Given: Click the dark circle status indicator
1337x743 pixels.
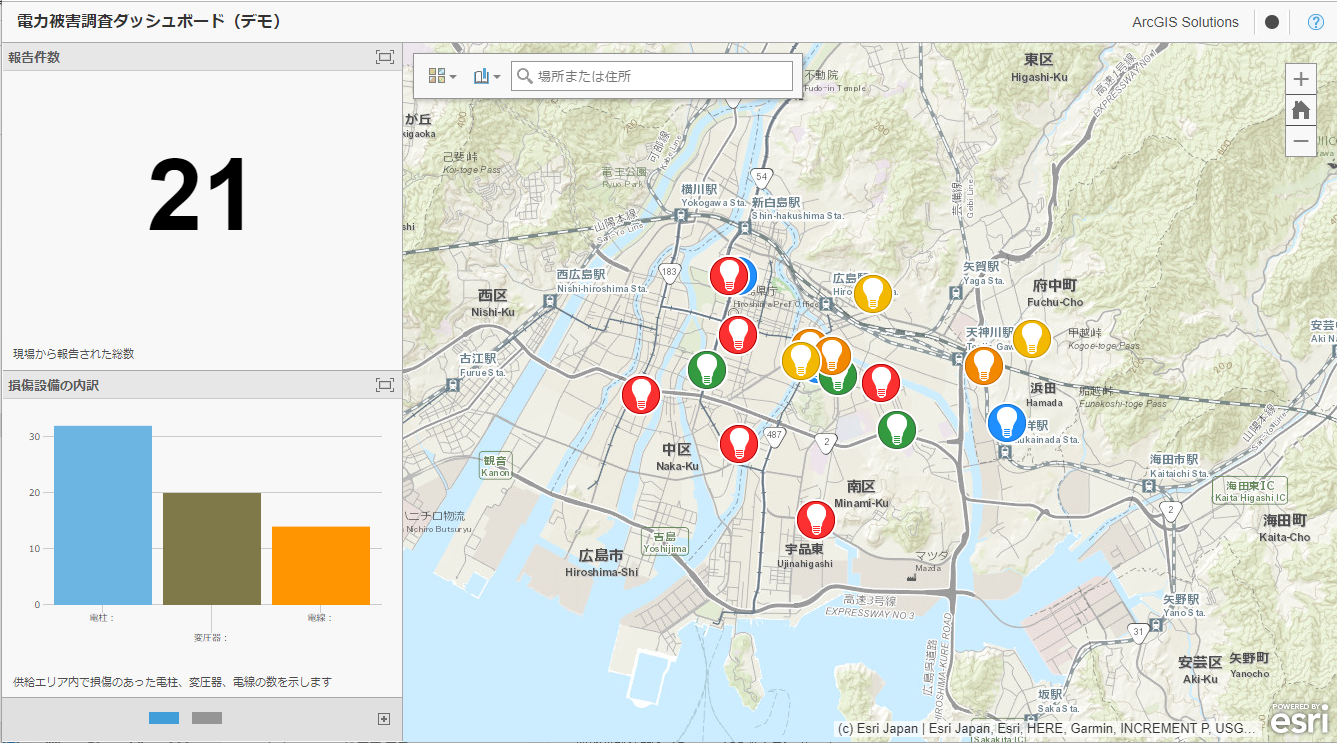Looking at the screenshot, I should coord(1272,22).
